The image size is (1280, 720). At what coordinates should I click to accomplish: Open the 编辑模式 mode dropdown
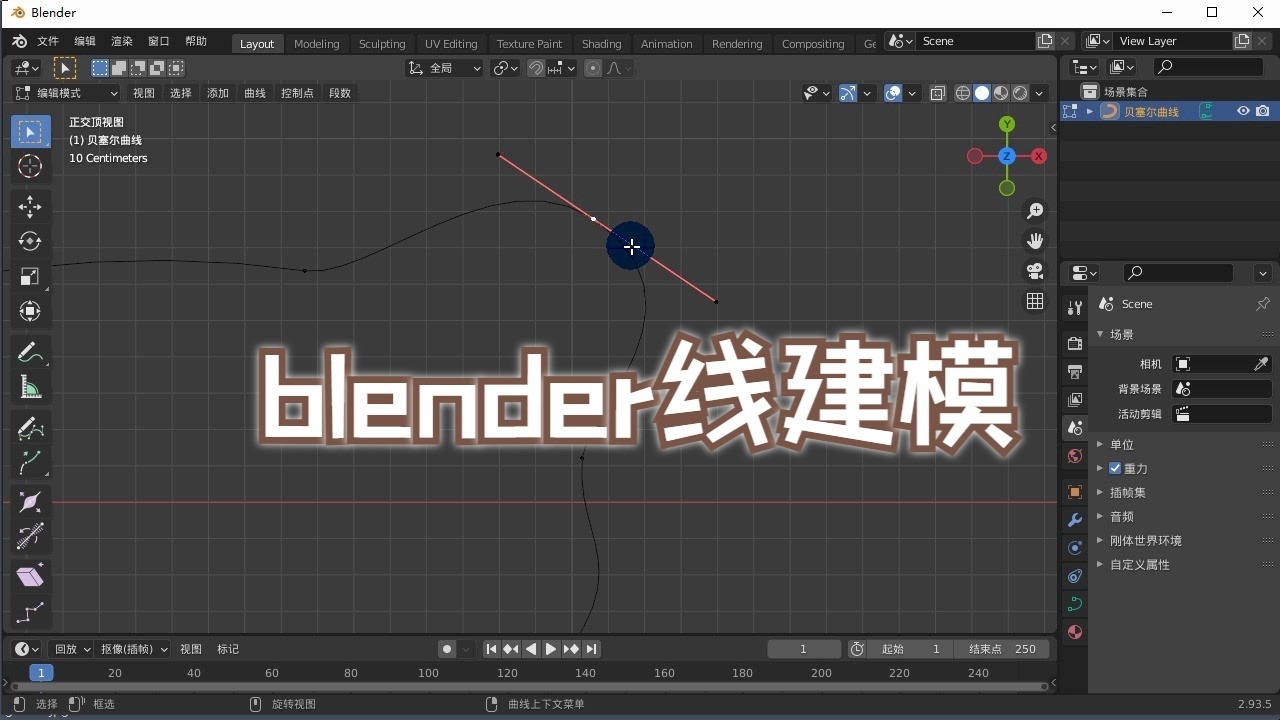coord(66,93)
